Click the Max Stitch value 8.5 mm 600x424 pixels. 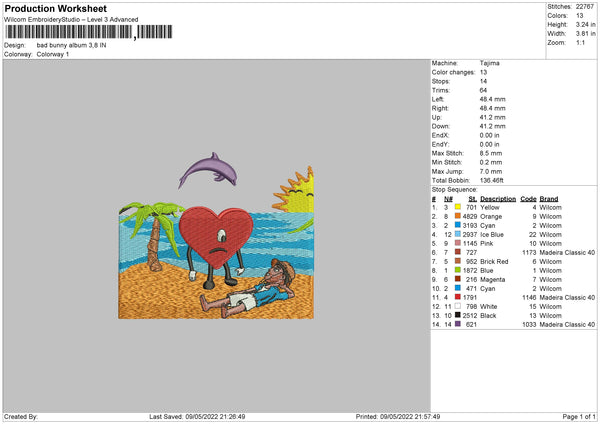(x=492, y=153)
